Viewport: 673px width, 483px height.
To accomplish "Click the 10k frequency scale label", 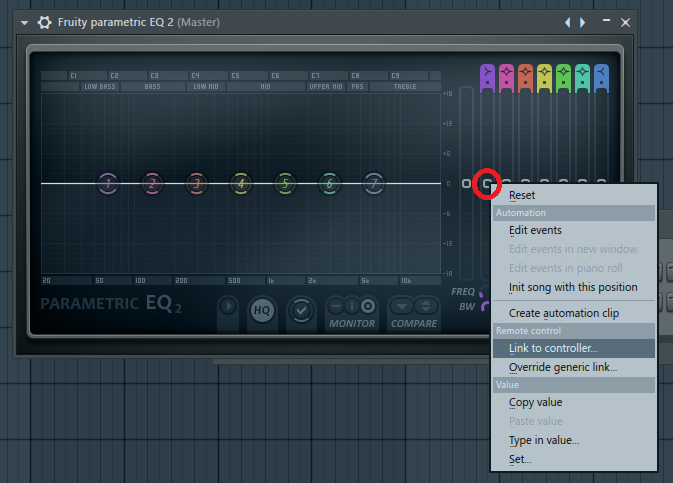I will pos(406,281).
